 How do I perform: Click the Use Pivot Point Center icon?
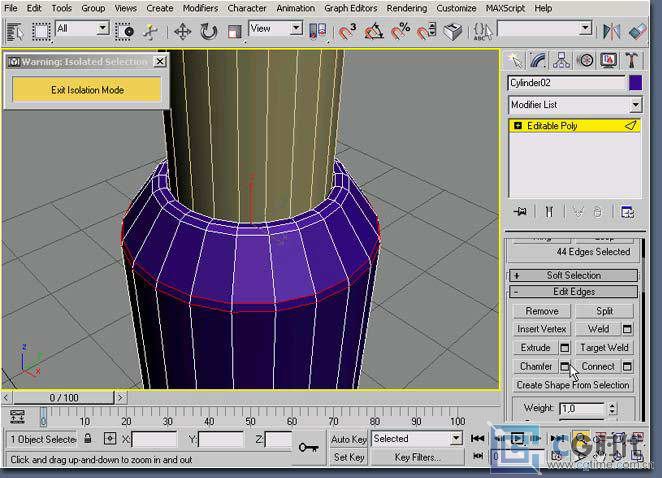(318, 32)
